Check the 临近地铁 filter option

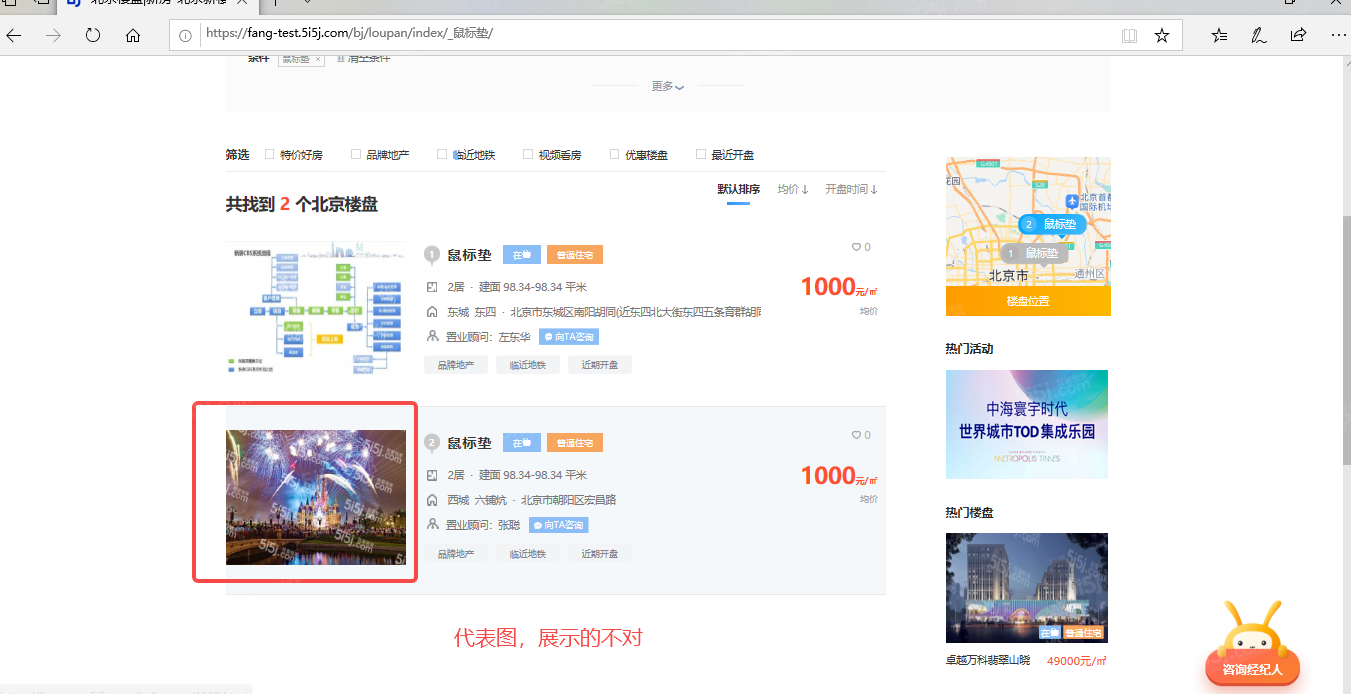tap(442, 154)
